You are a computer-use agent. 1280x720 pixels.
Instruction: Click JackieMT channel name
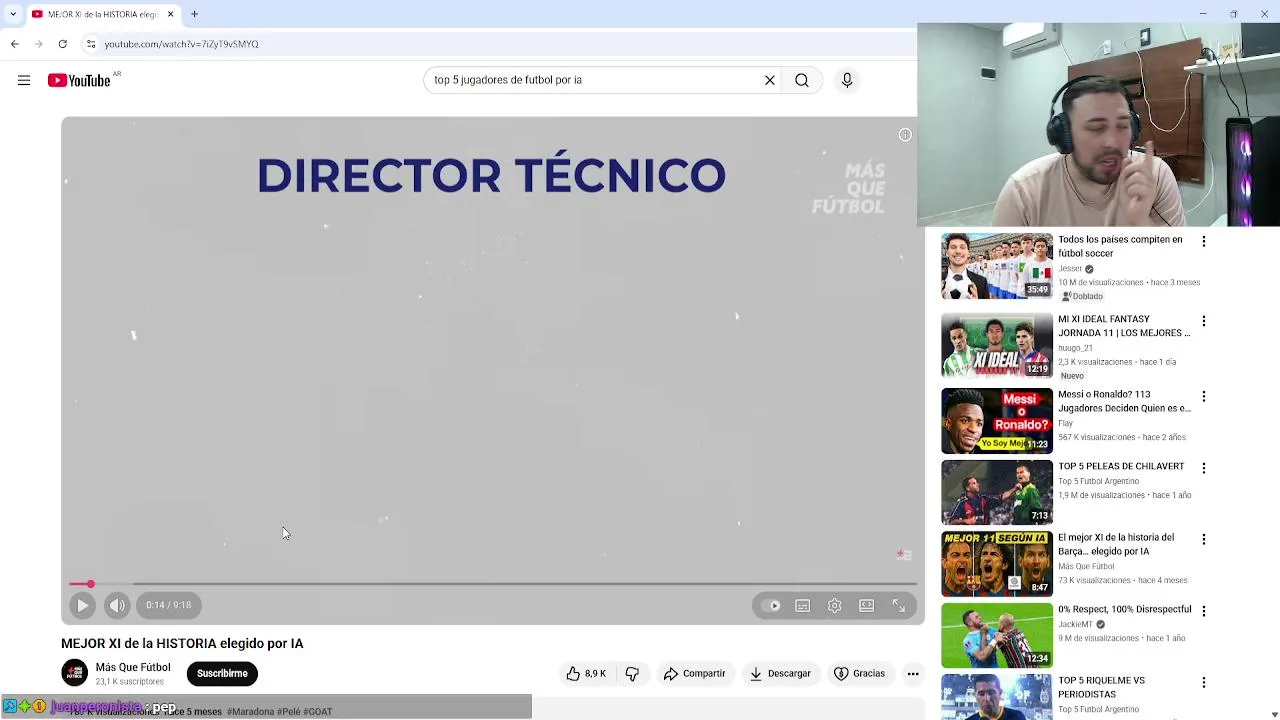1076,624
